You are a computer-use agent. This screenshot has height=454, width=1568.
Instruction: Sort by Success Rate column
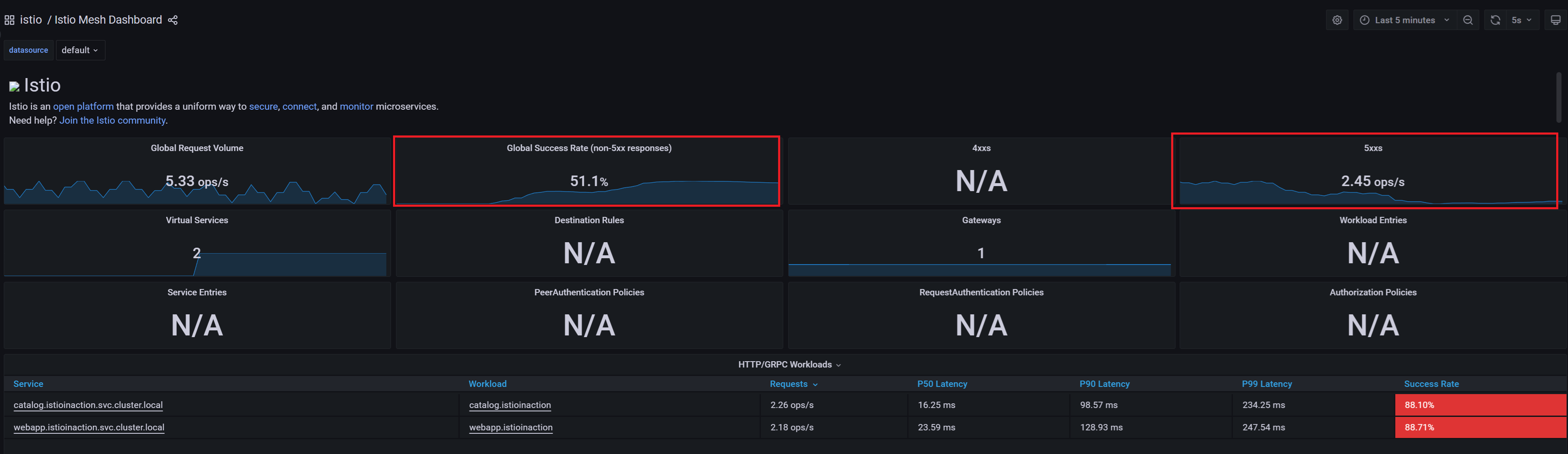[1431, 384]
